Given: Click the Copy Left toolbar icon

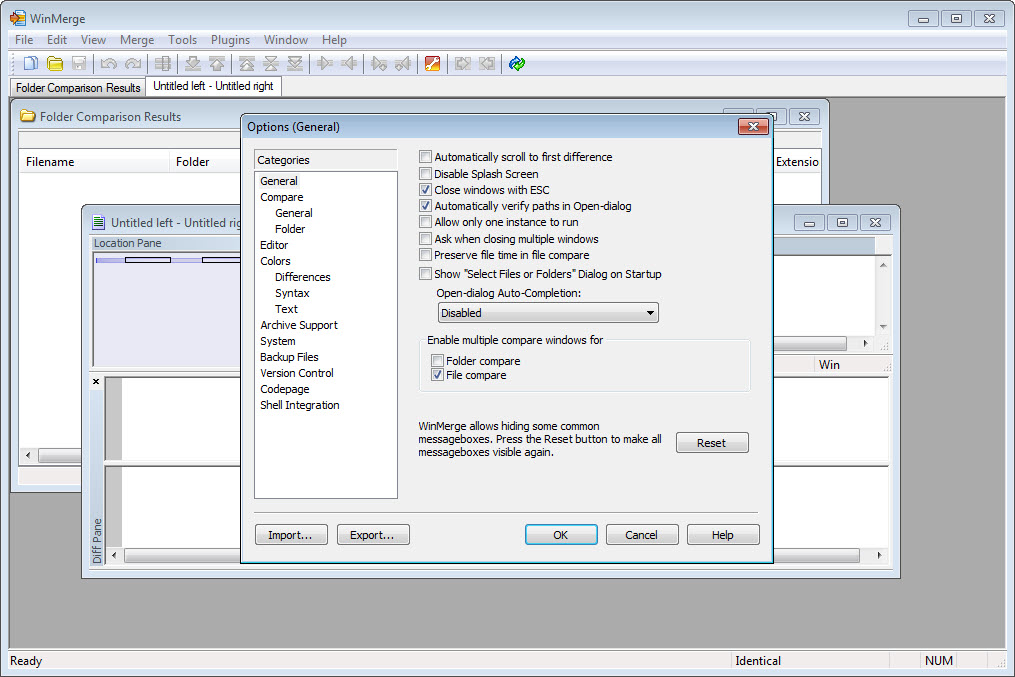Looking at the screenshot, I should pos(350,63).
